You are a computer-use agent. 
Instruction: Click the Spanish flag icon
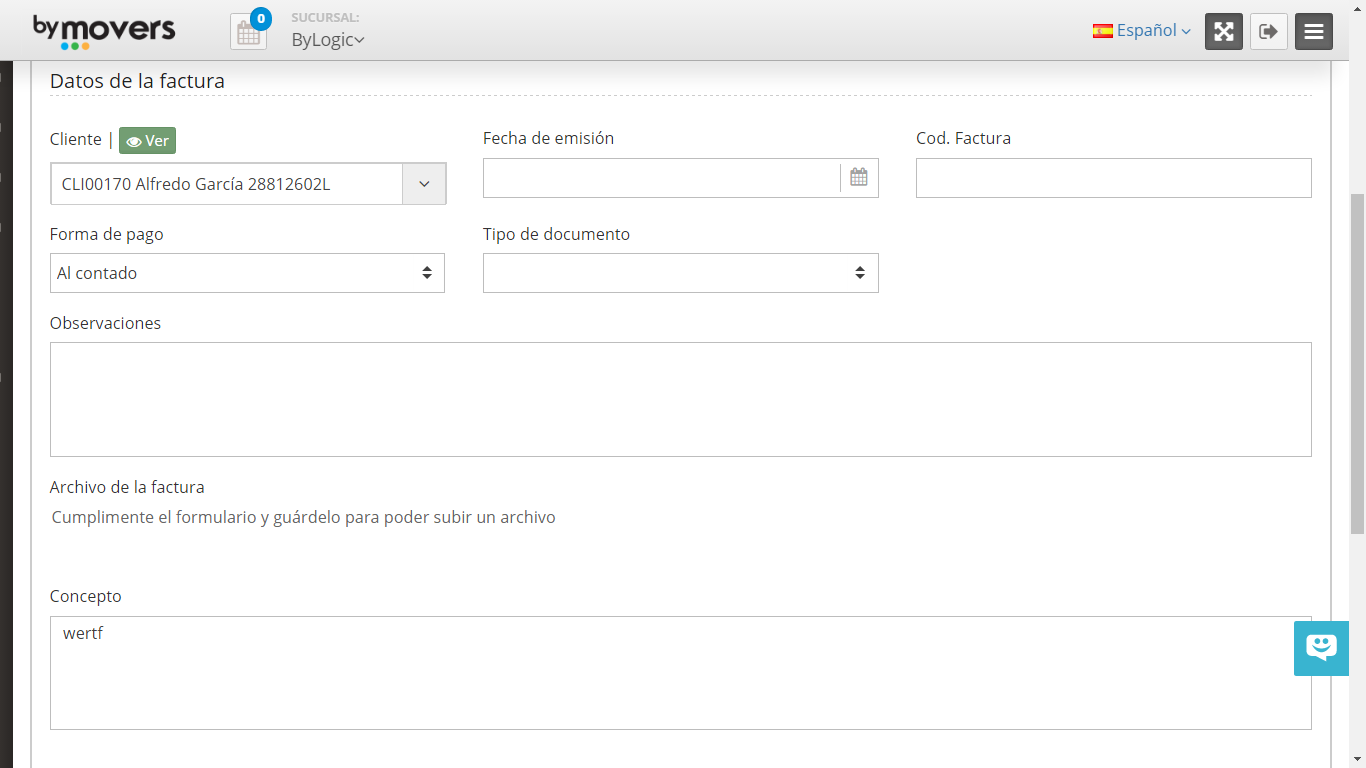(1103, 31)
